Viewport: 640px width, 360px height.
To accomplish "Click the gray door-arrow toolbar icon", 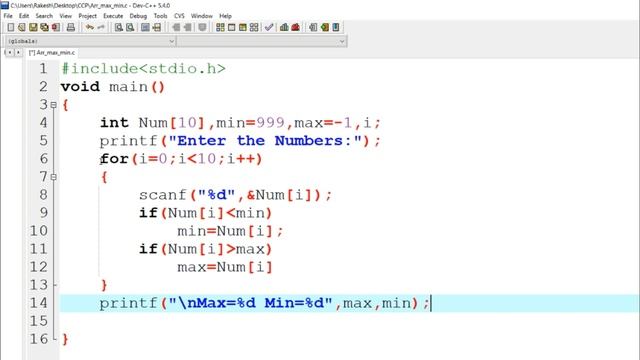I will 313,27.
